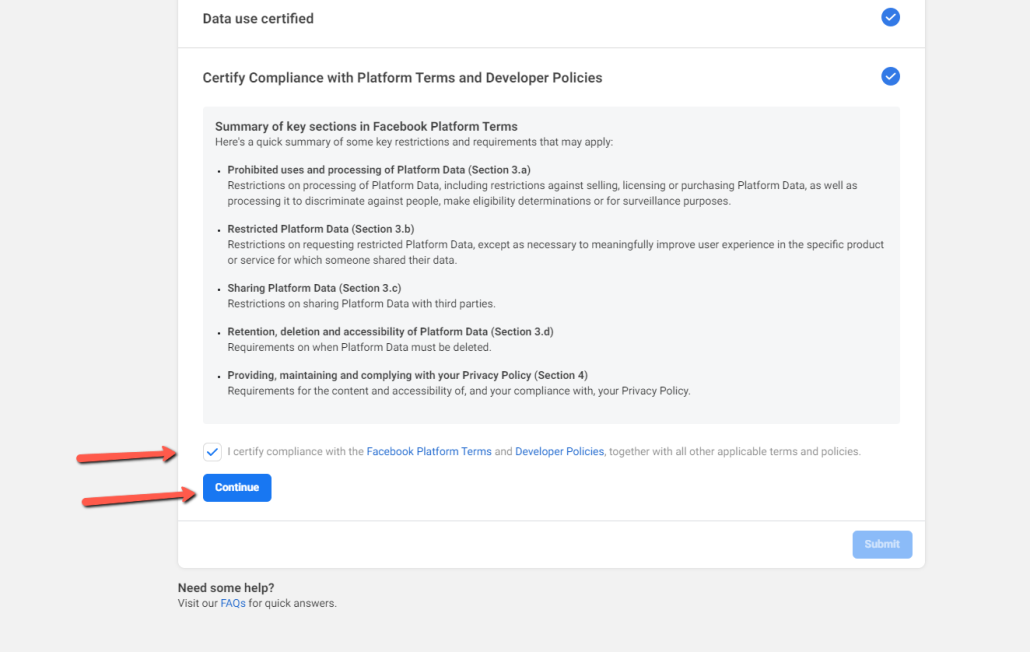Select the Data use certified section header

click(257, 18)
